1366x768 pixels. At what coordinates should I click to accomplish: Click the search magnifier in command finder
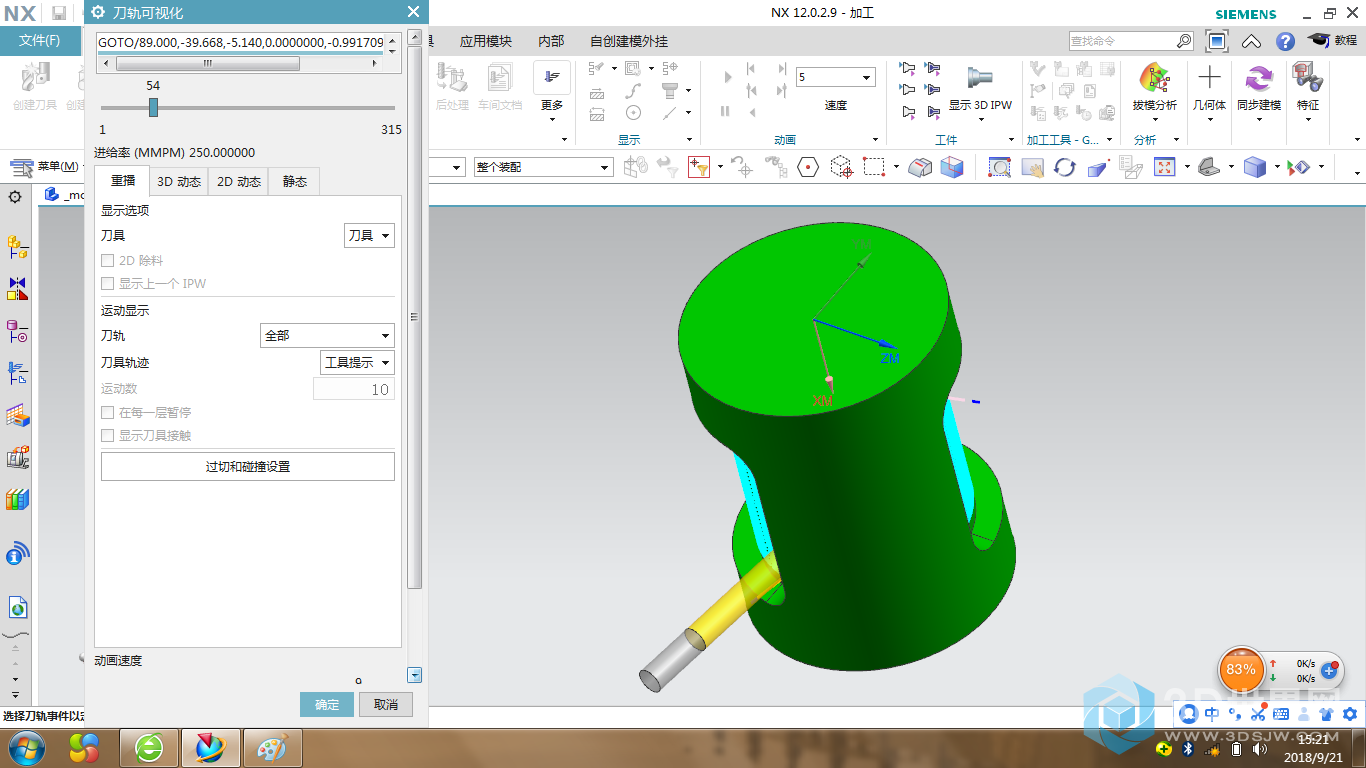pos(1184,41)
